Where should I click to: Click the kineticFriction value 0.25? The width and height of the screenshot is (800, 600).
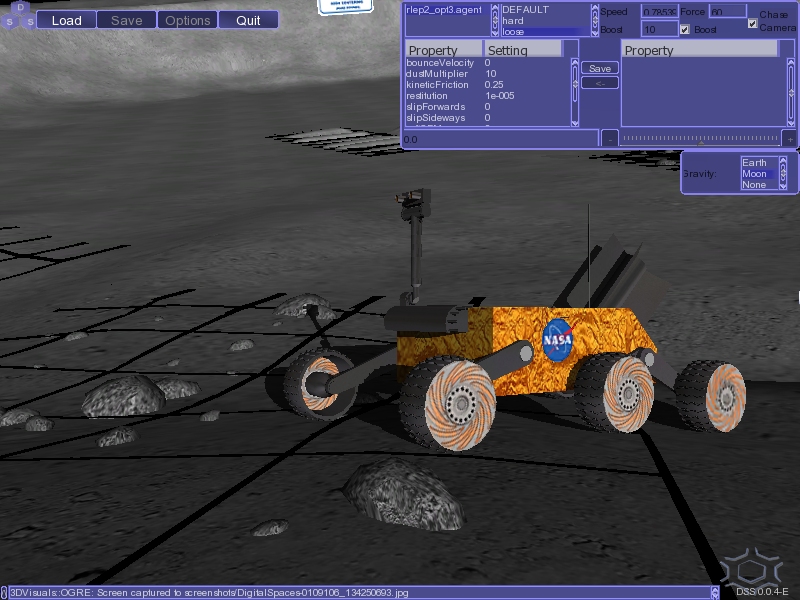[x=494, y=85]
